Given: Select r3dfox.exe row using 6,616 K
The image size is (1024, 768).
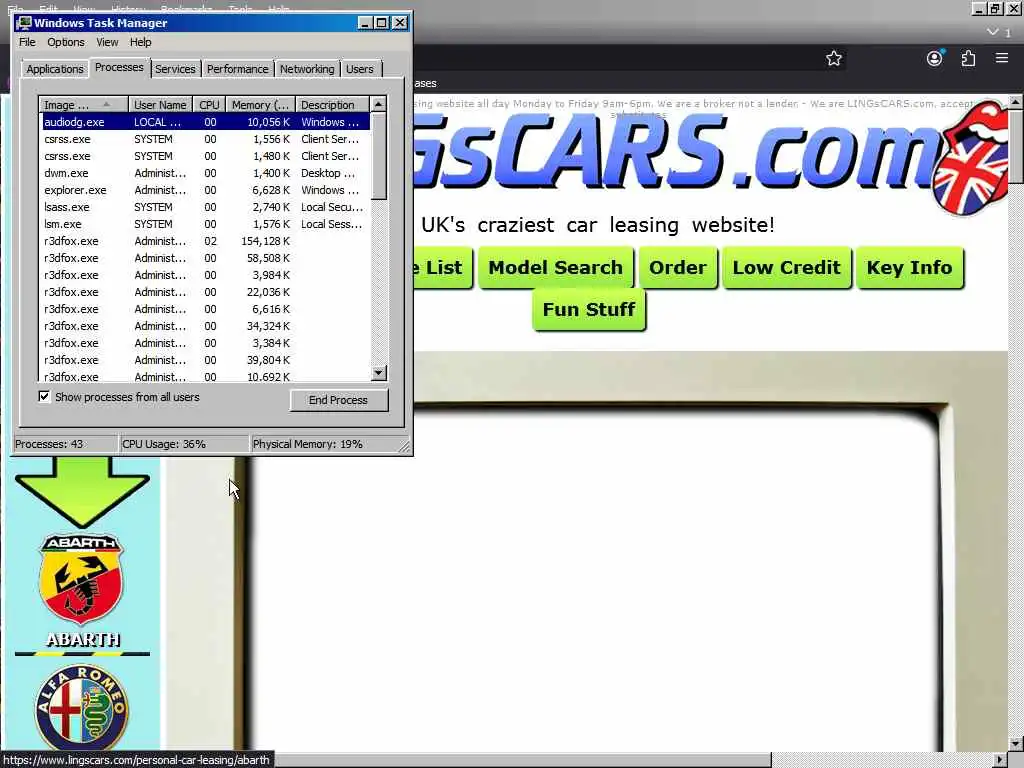Looking at the screenshot, I should (x=204, y=309).
